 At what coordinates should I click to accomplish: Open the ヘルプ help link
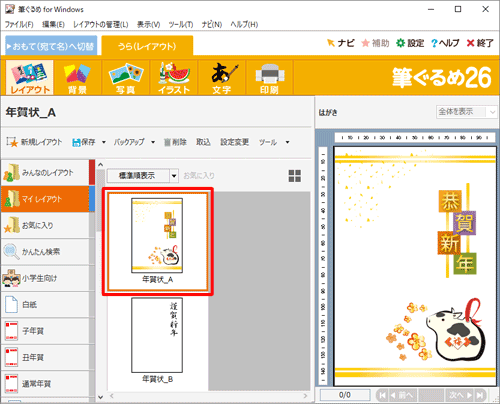point(445,43)
